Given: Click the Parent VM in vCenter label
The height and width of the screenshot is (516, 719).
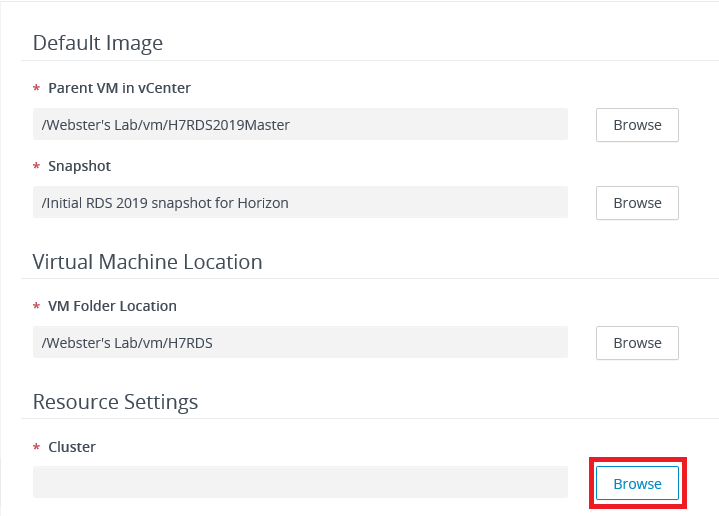Looking at the screenshot, I should pos(119,88).
